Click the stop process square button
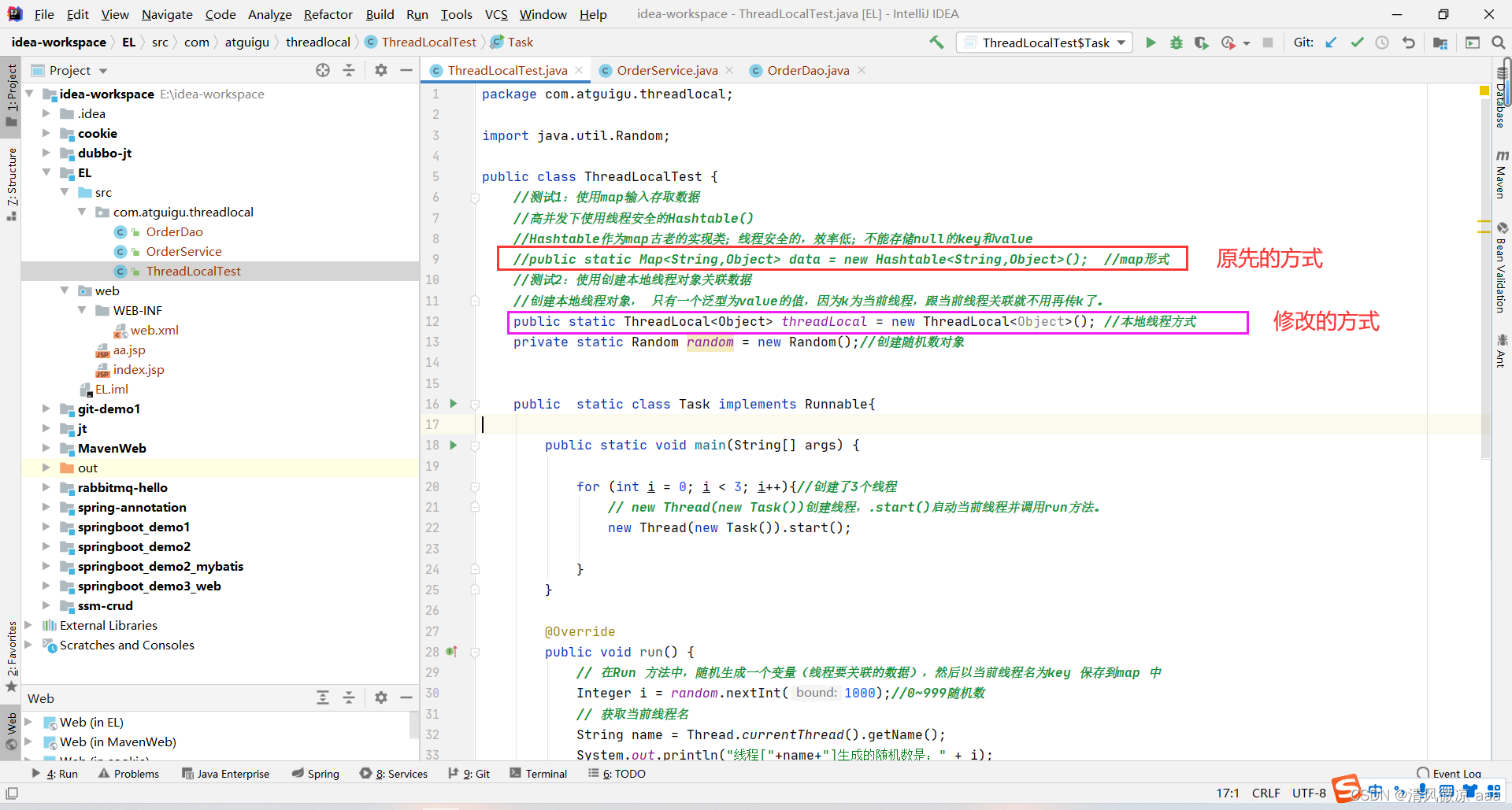This screenshot has height=810, width=1512. coord(1268,43)
